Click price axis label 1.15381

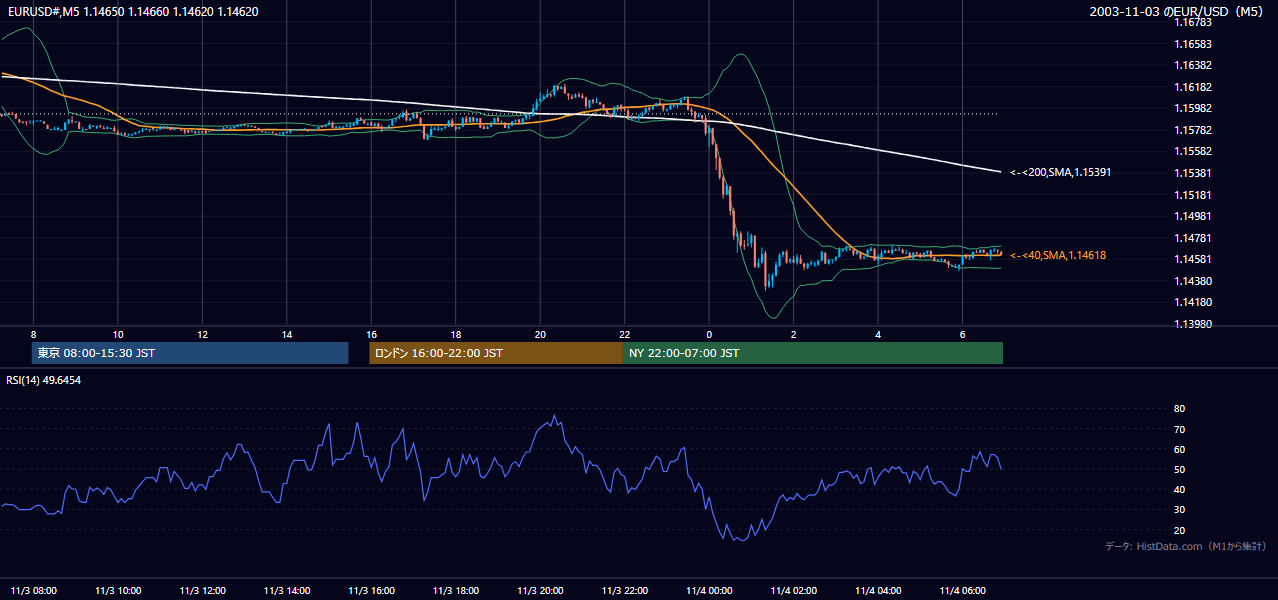point(1193,173)
